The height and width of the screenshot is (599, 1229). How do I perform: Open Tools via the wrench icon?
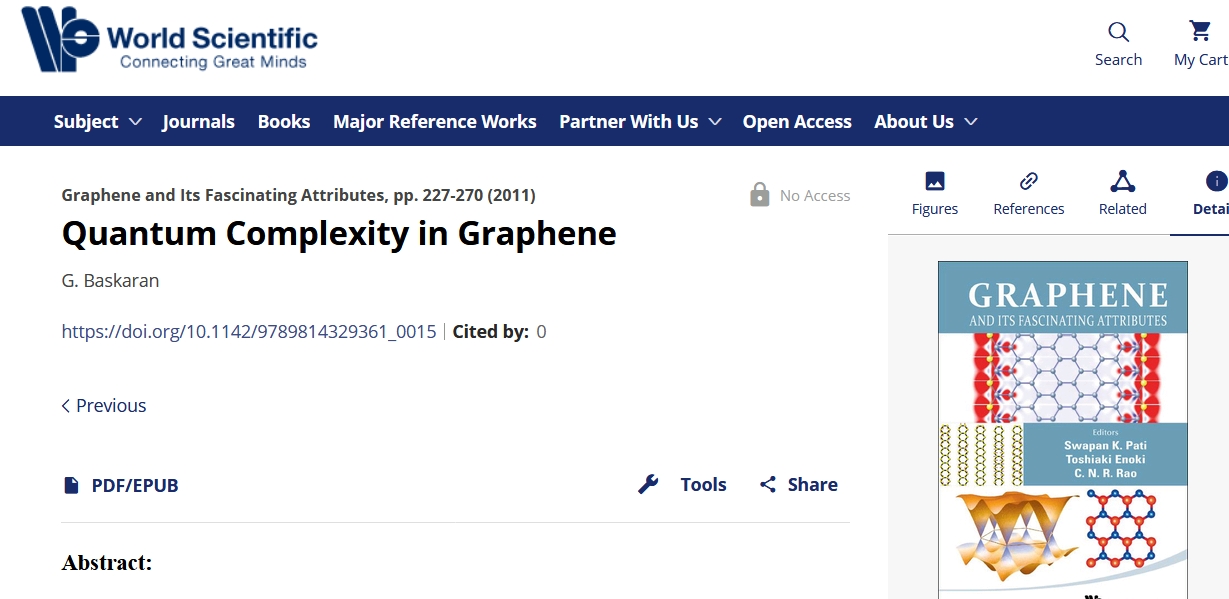tap(648, 485)
